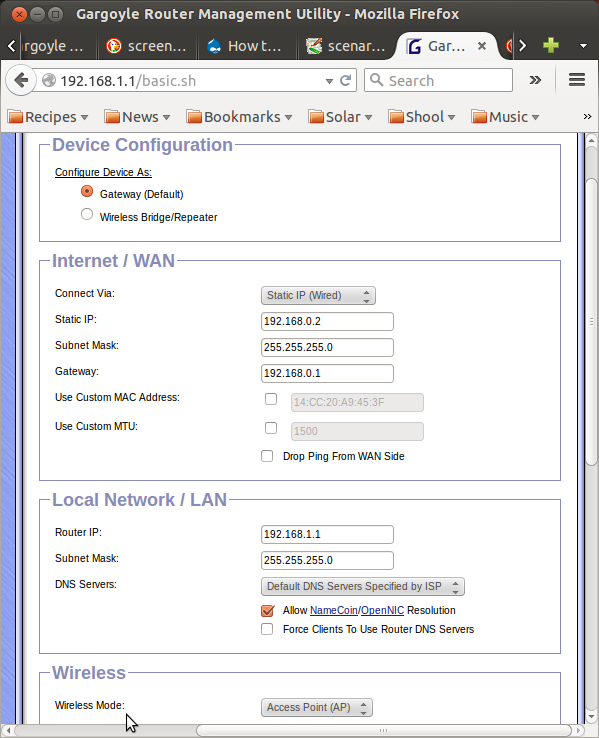This screenshot has width=599, height=738.
Task: Reload the page with the refresh icon
Action: [346, 80]
